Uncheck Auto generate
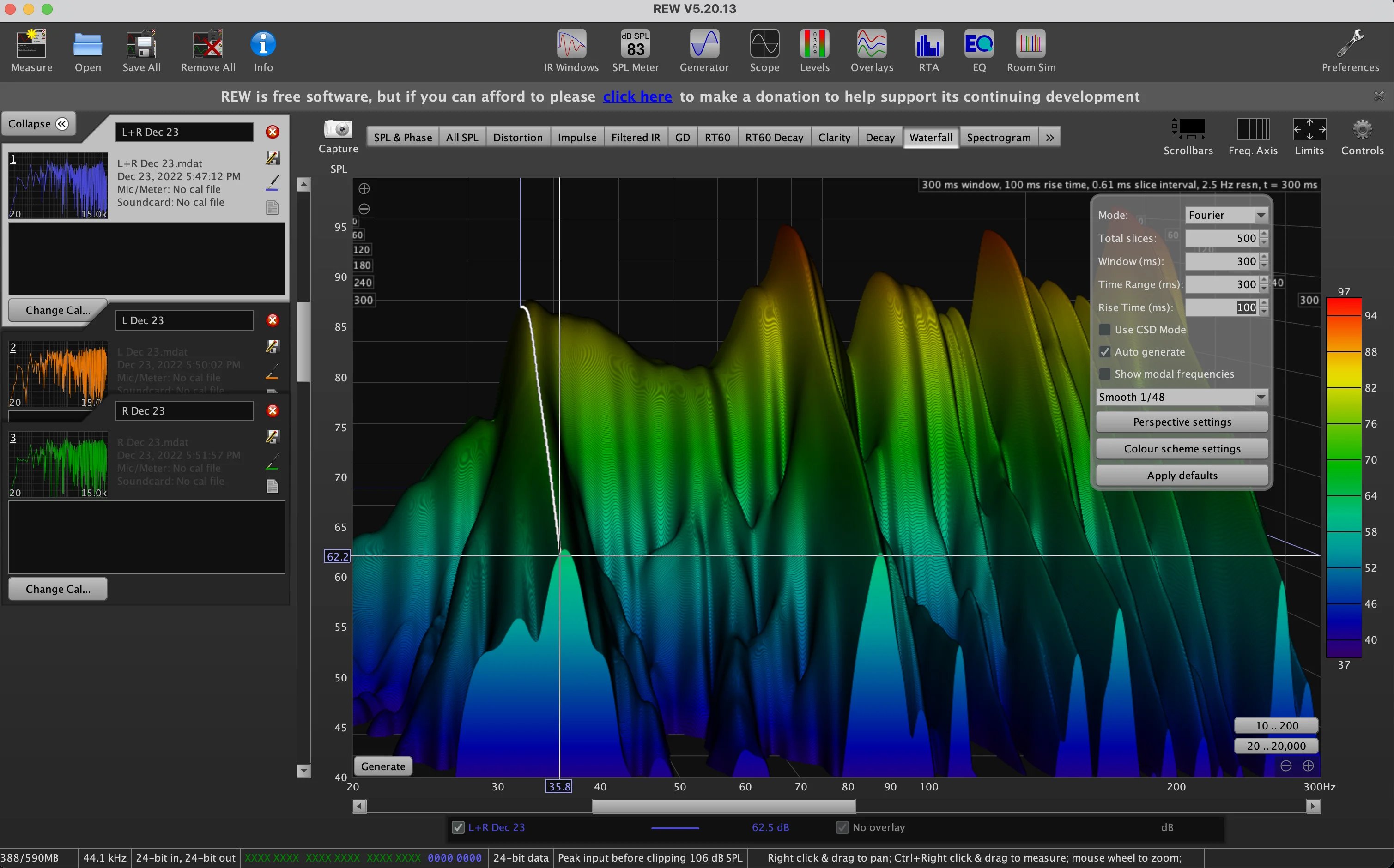This screenshot has width=1394, height=868. [x=1105, y=352]
